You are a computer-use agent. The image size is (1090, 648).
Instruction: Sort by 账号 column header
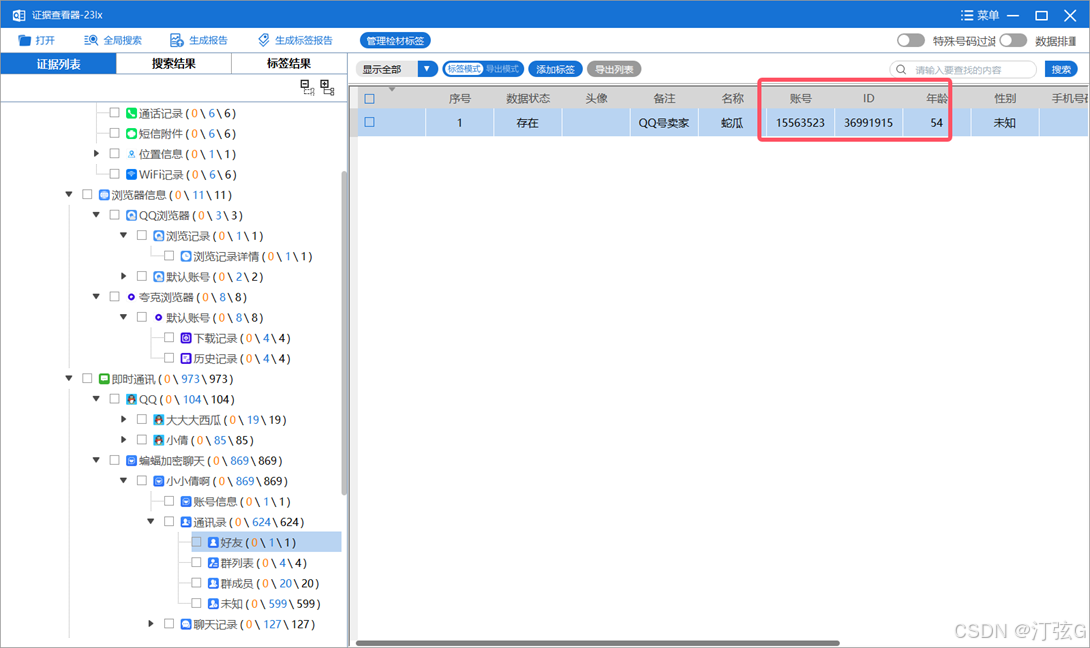click(x=801, y=98)
